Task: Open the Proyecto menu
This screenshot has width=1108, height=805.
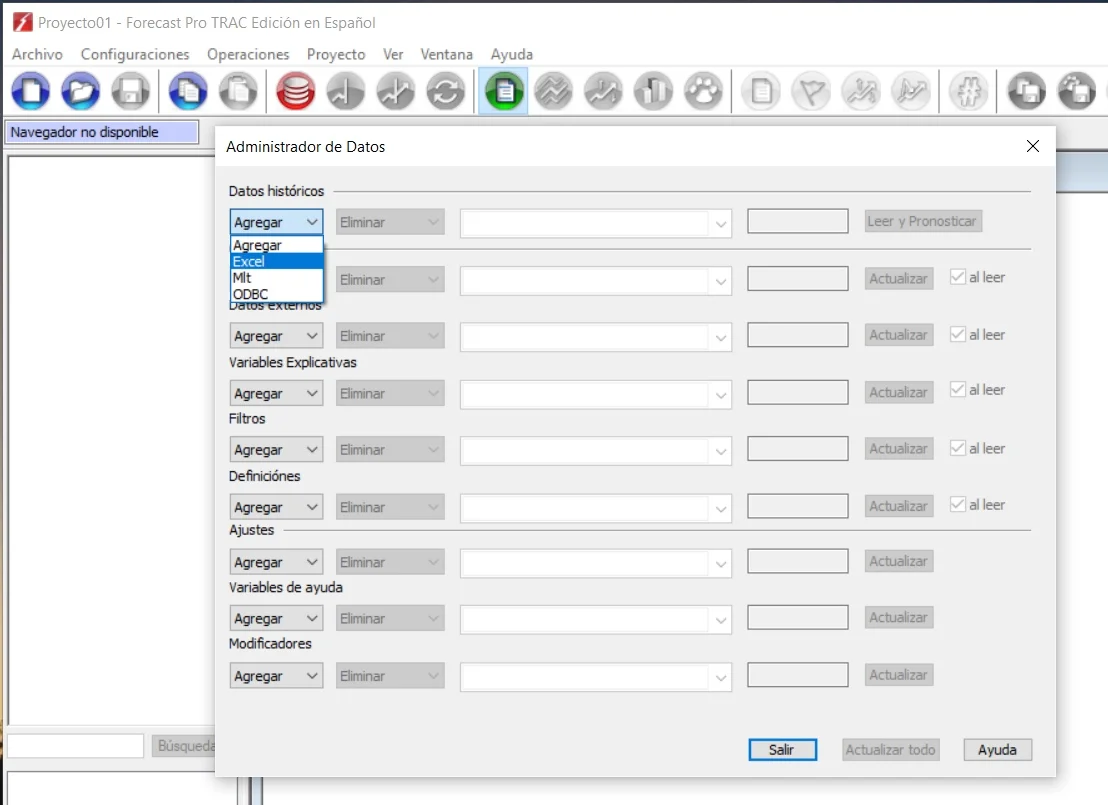Action: click(x=336, y=54)
